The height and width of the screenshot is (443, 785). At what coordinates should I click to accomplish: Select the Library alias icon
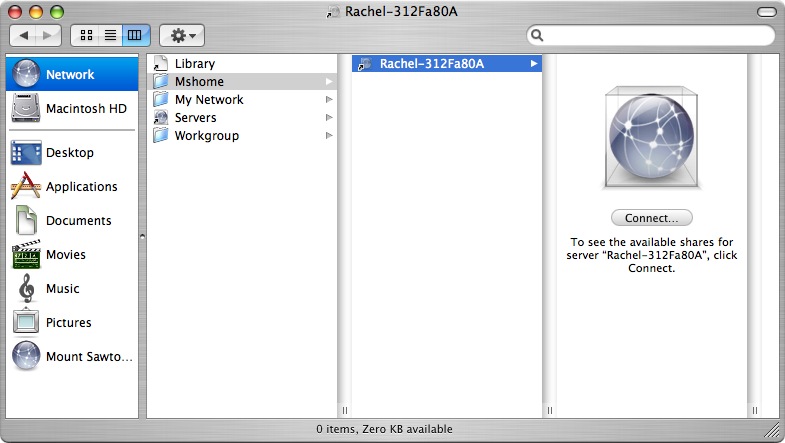161,64
